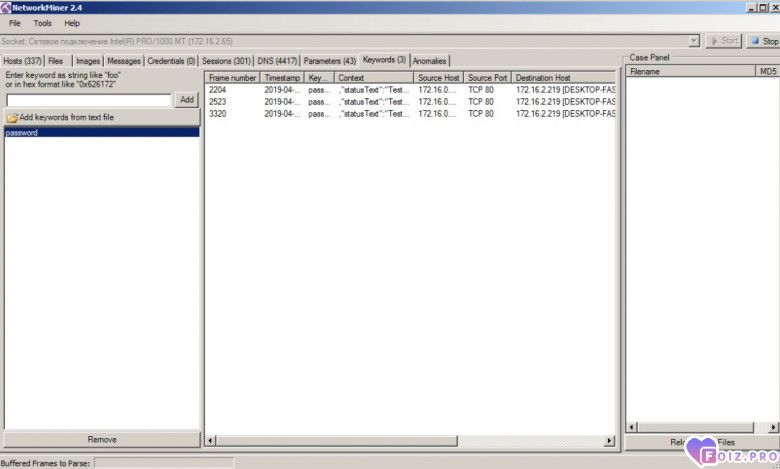Click the NetworkMiner app icon in title bar
780x469 pixels.
pyautogui.click(x=7, y=7)
